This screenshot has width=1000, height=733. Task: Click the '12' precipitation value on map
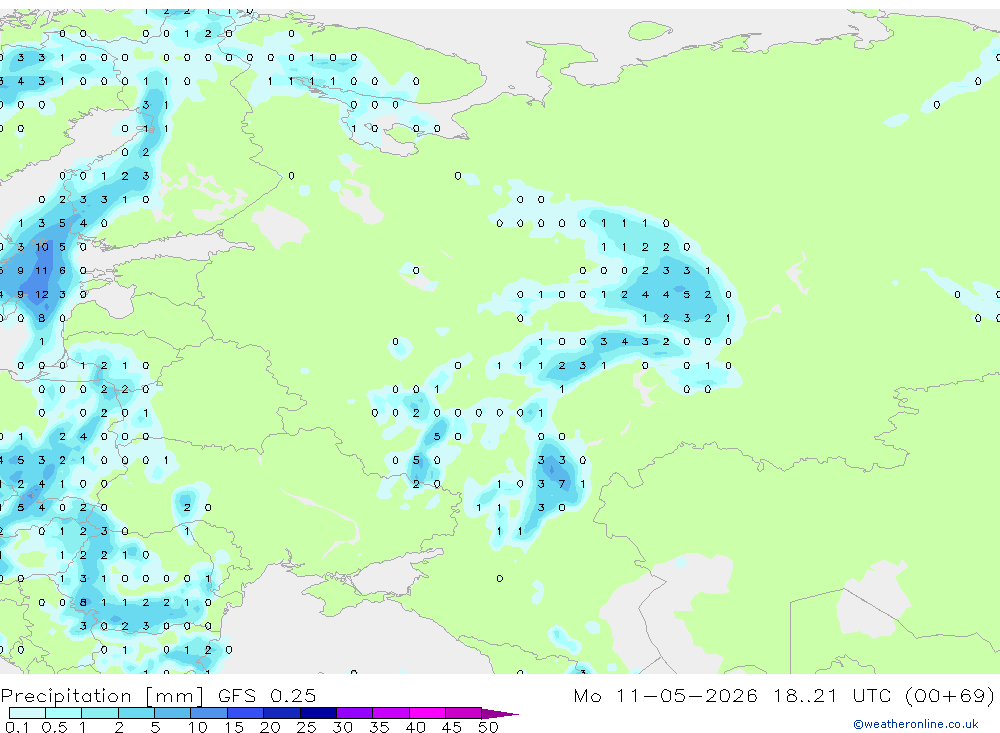point(41,295)
